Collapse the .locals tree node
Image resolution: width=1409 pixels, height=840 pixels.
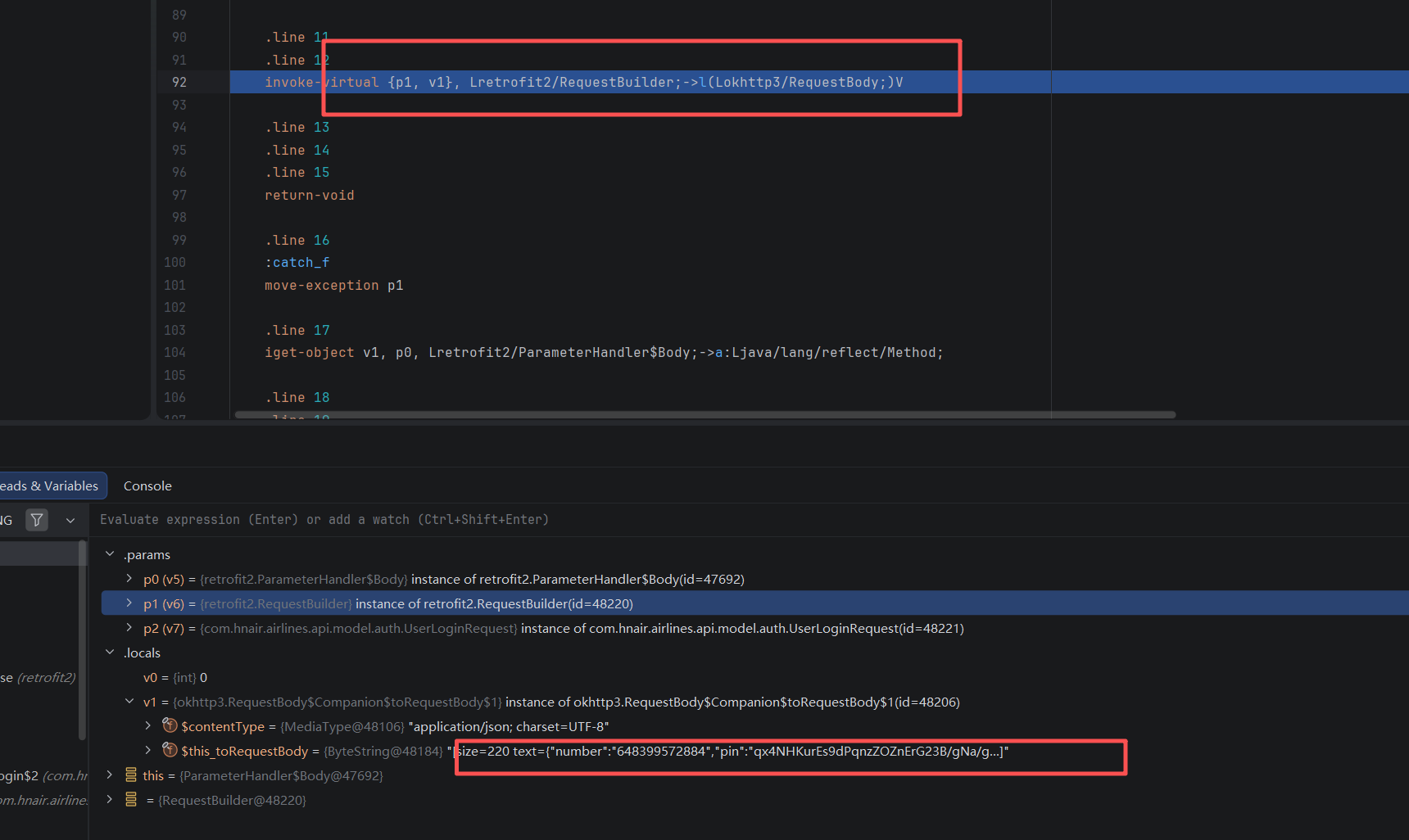click(110, 653)
